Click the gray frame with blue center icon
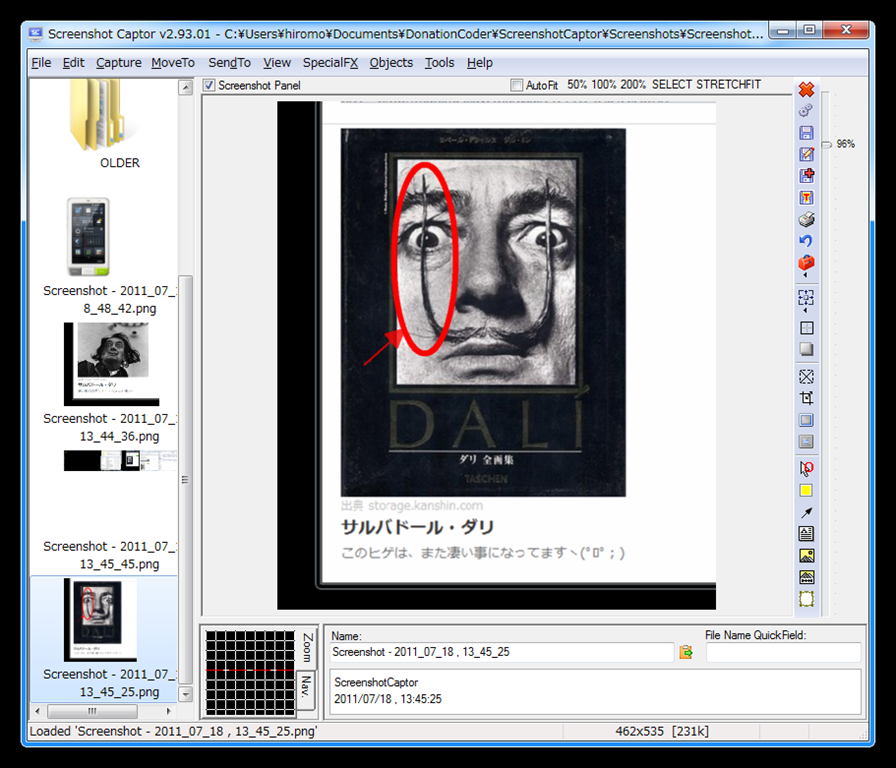This screenshot has width=896, height=768. point(806,442)
